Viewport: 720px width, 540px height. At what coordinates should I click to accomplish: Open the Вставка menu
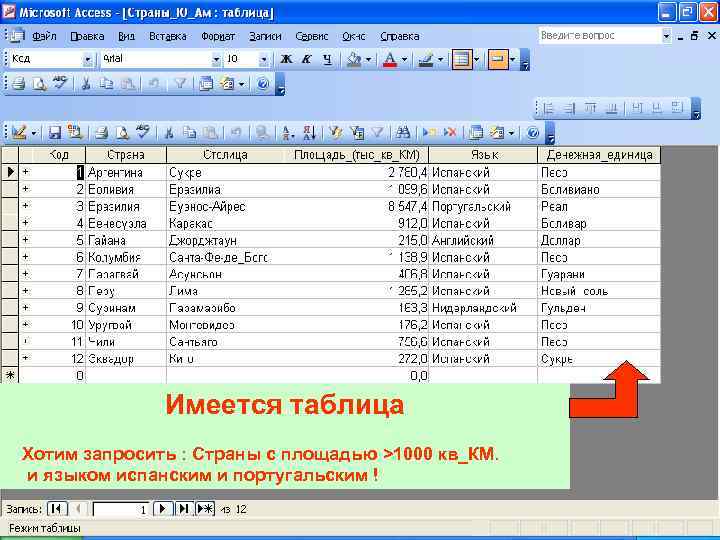click(x=168, y=36)
